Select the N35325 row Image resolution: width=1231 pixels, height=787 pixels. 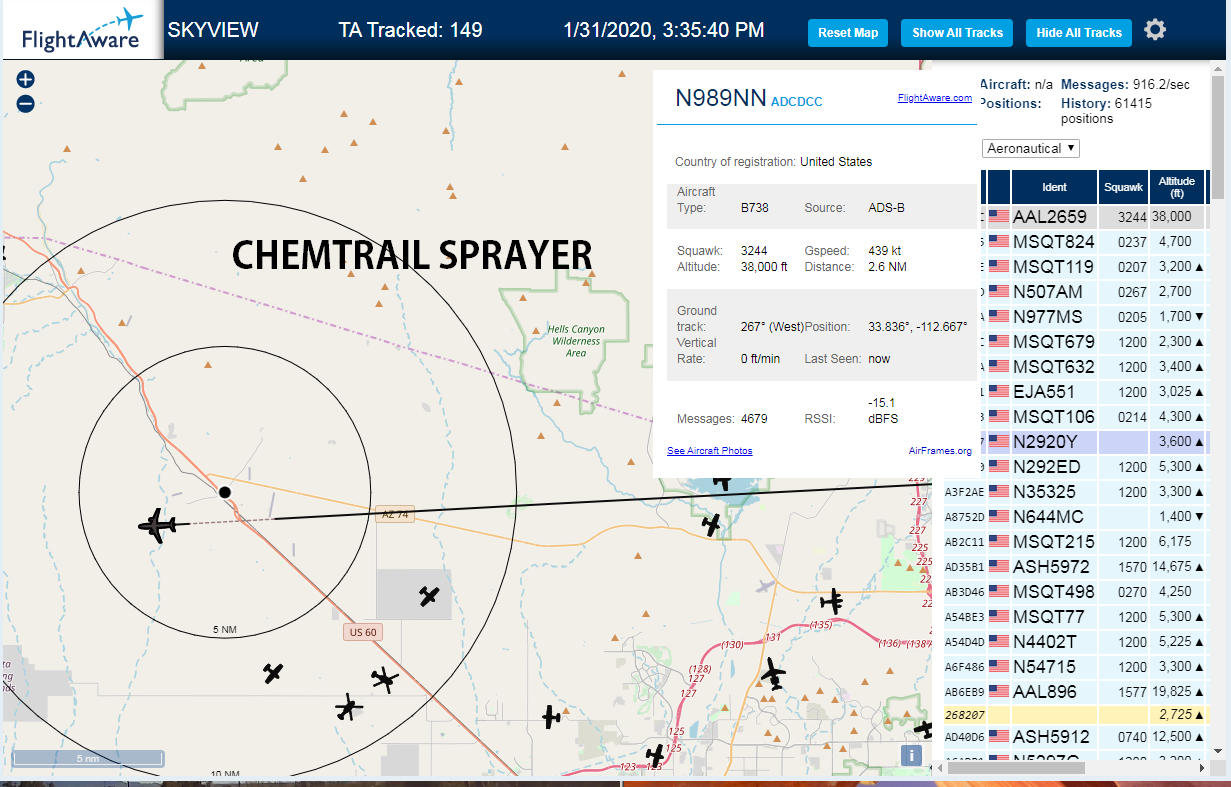1075,491
